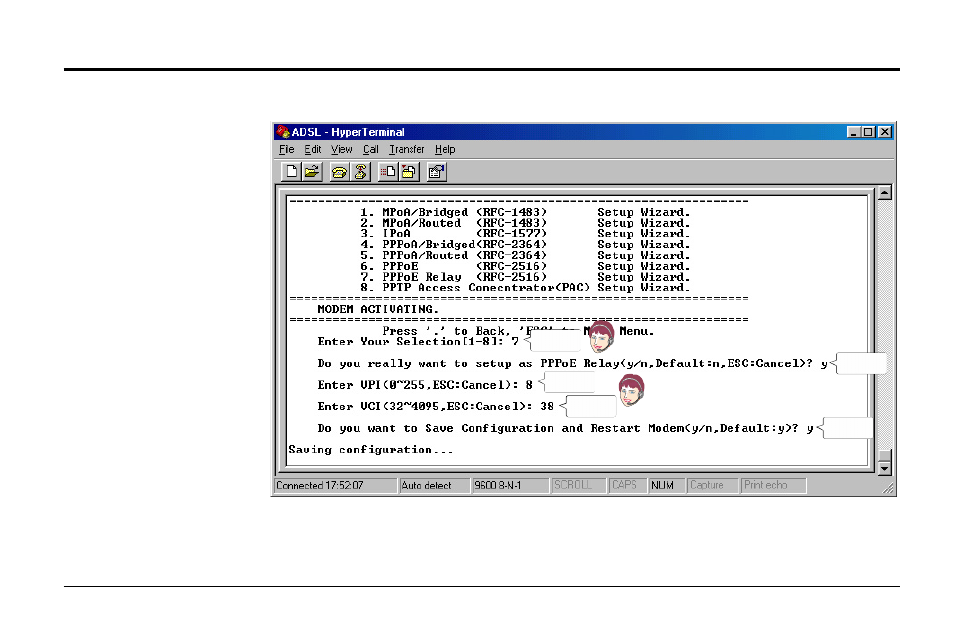The height and width of the screenshot is (637, 954).
Task: Open the View menu
Action: click(341, 150)
